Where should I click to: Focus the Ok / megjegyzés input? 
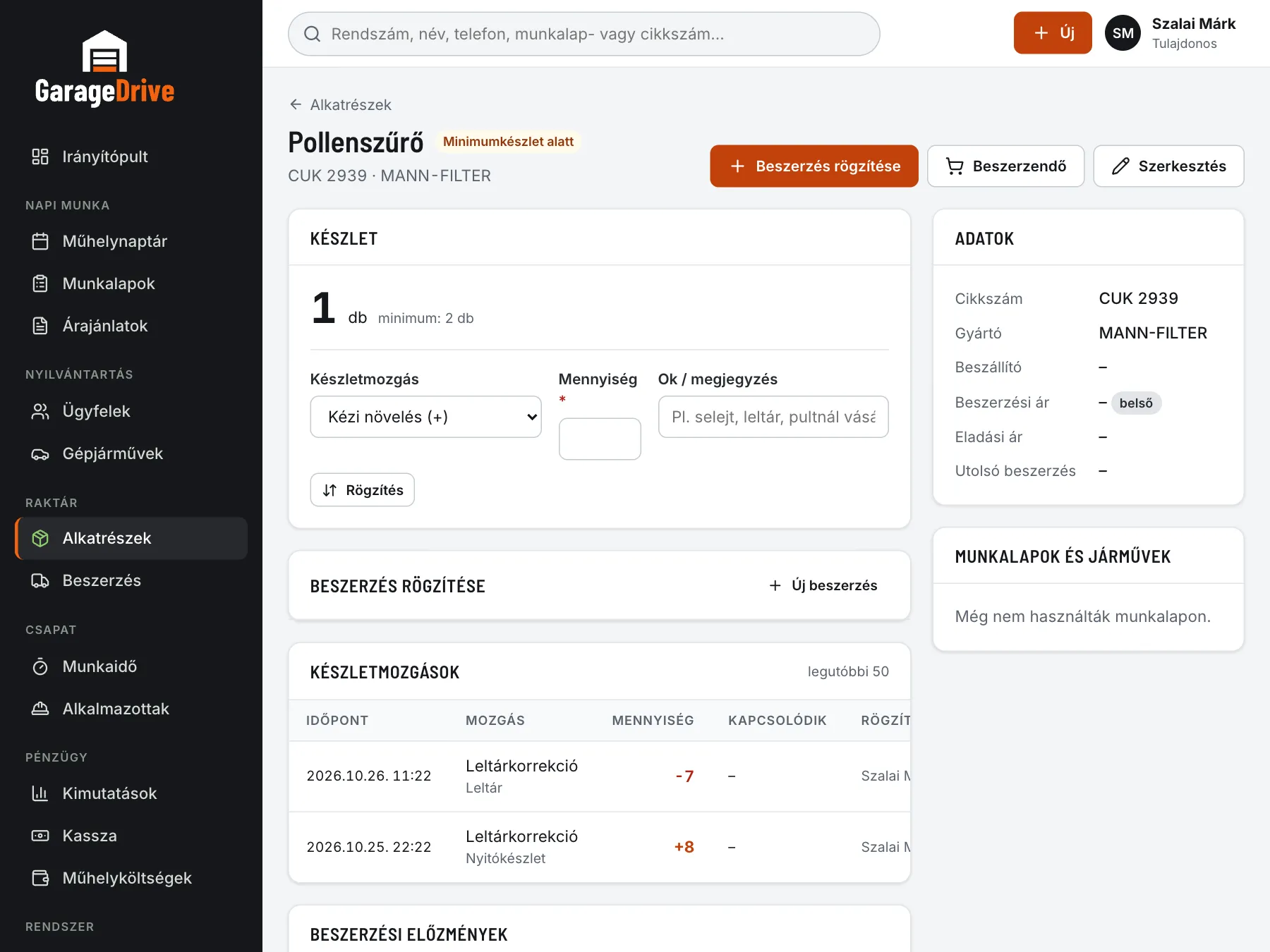773,417
